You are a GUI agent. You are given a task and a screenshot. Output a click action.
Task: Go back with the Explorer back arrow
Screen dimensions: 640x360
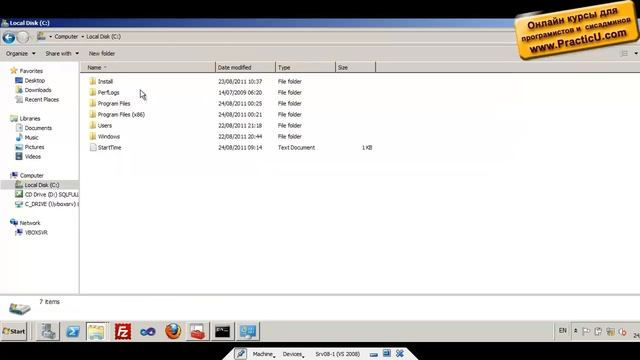pos(9,38)
